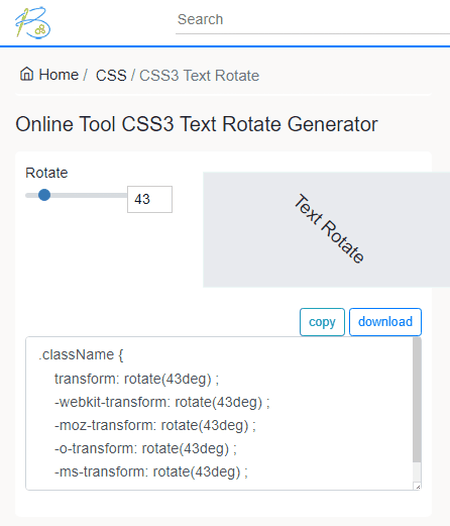450x526 pixels.
Task: Open the Home breadcrumb link
Action: 58,74
